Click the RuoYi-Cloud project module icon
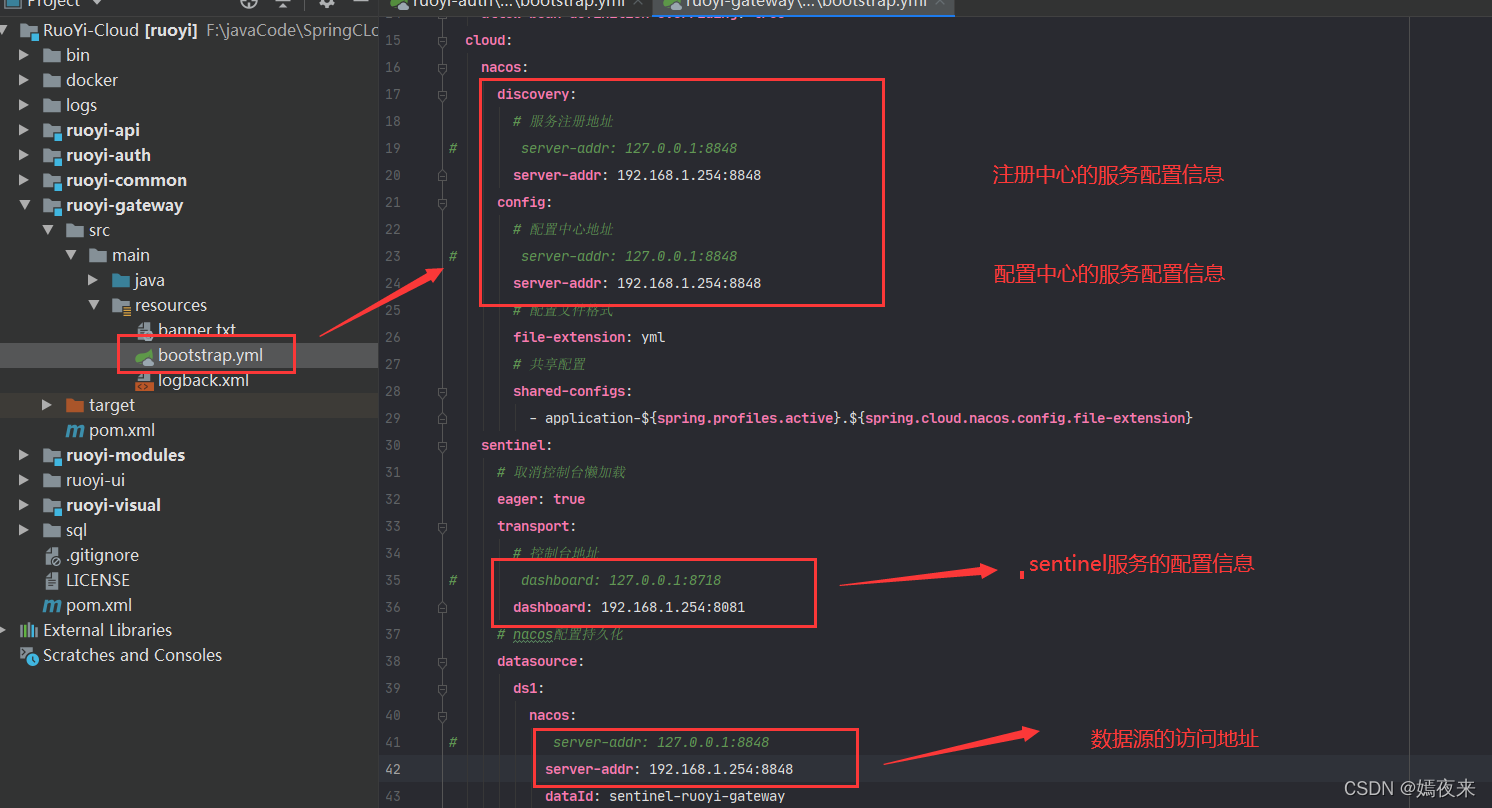Viewport: 1492px width, 808px height. pos(29,31)
